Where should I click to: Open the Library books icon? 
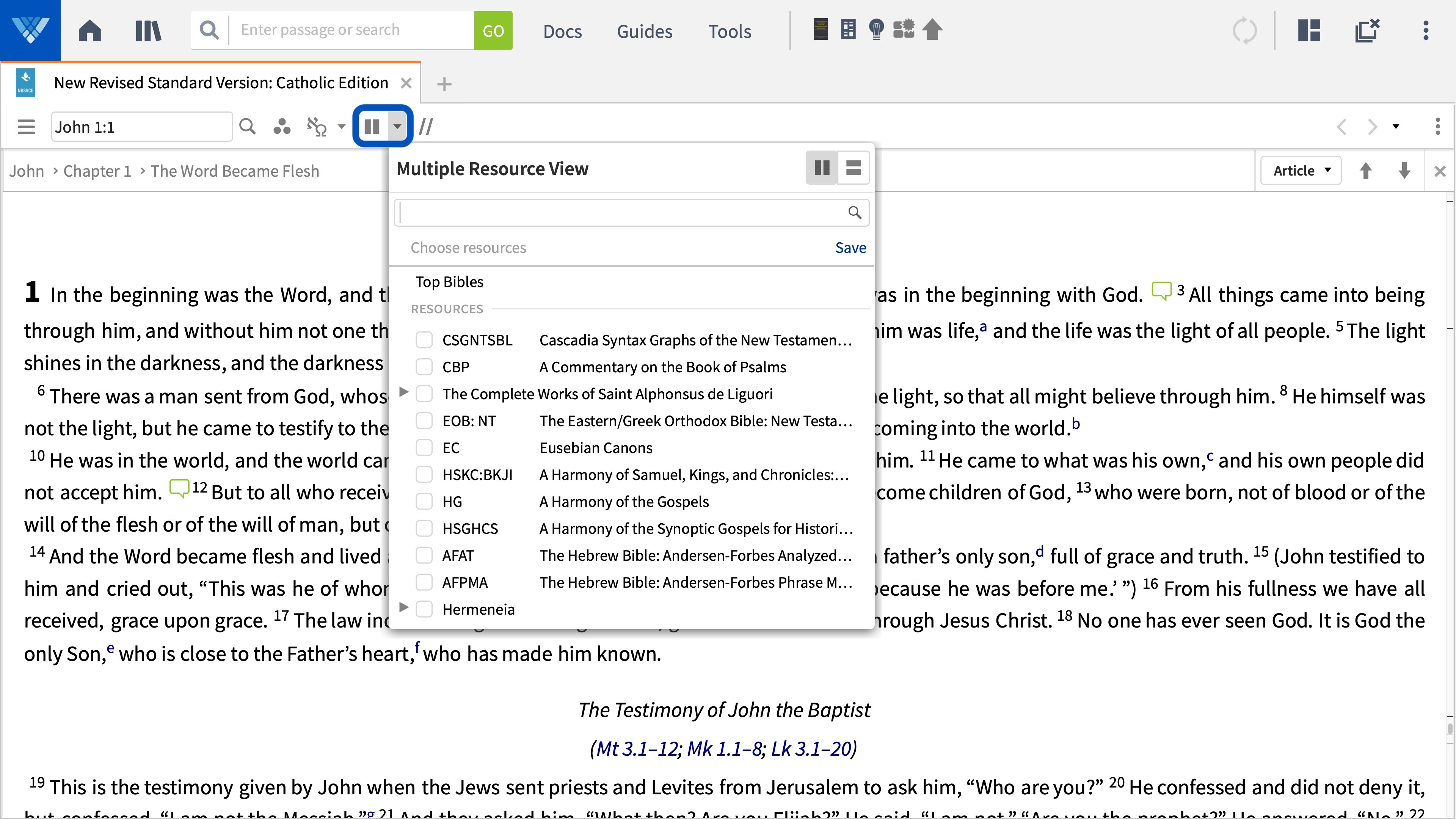pyautogui.click(x=149, y=30)
